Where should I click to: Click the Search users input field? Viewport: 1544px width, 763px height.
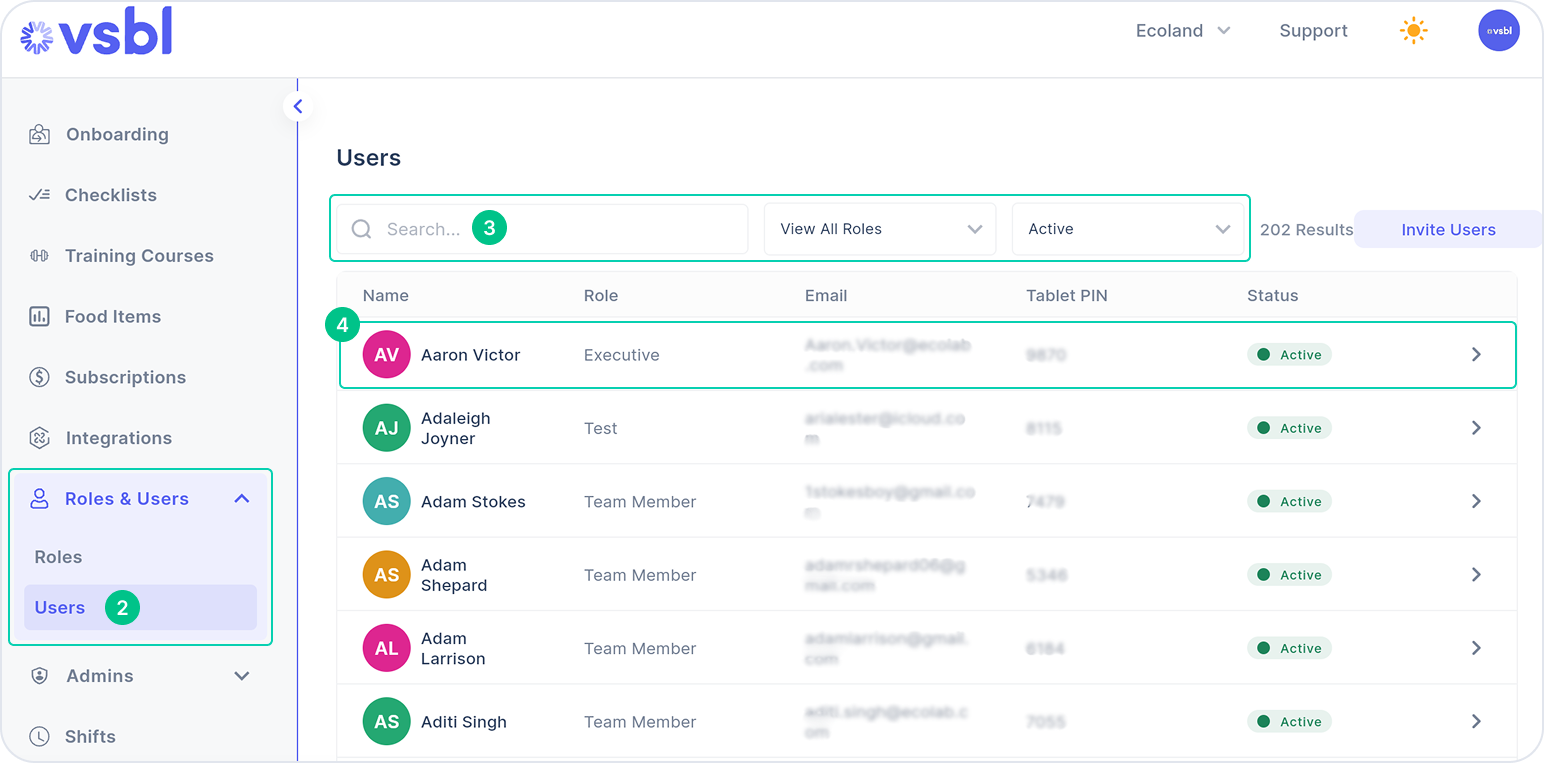pos(542,229)
